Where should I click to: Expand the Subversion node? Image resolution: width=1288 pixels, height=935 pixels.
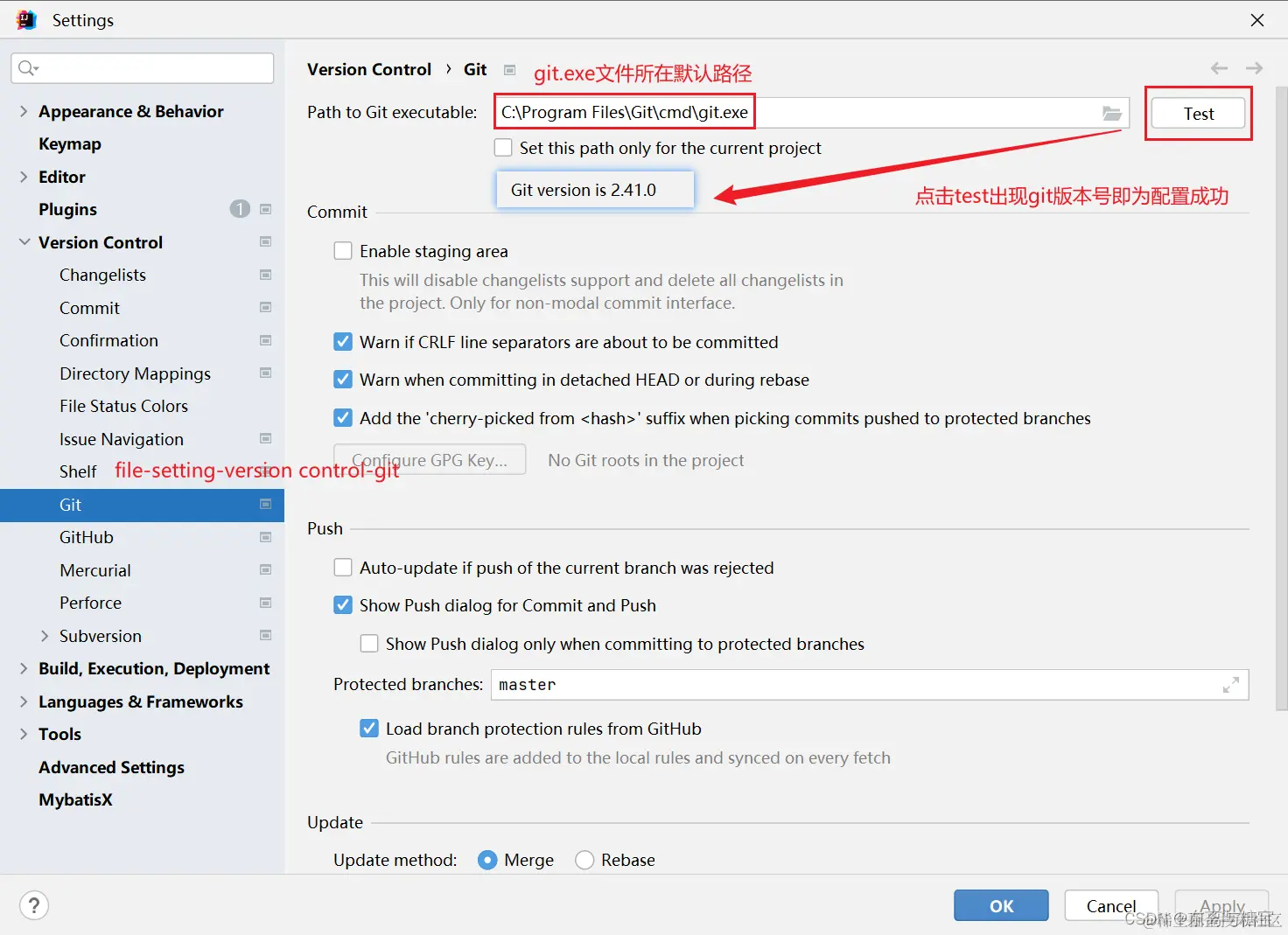pyautogui.click(x=45, y=636)
